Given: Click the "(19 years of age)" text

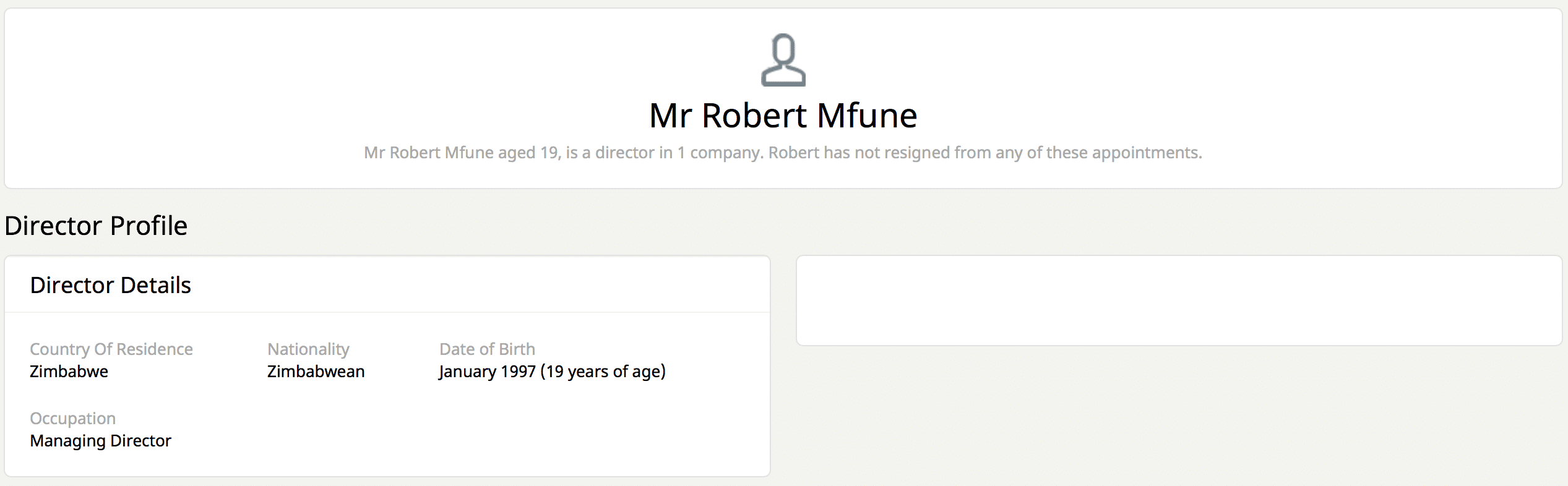Looking at the screenshot, I should (x=603, y=372).
